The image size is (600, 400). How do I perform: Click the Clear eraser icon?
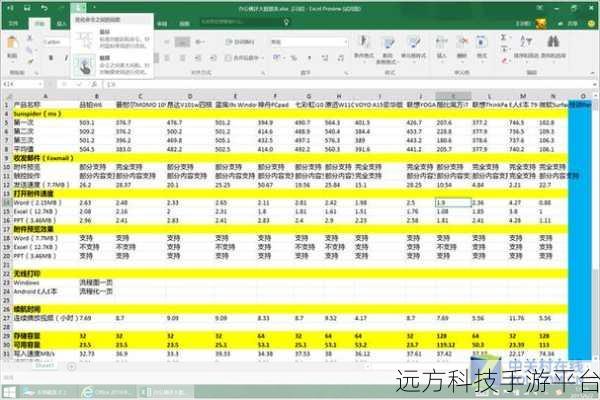[504, 60]
